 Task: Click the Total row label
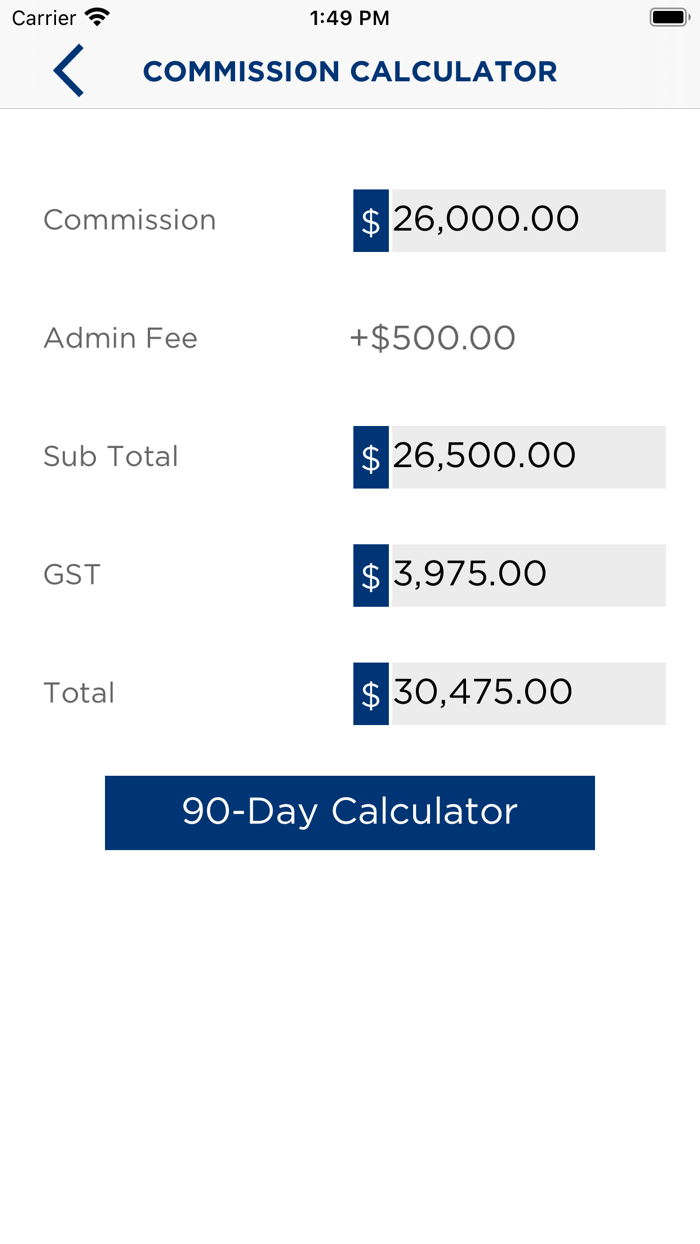click(78, 693)
